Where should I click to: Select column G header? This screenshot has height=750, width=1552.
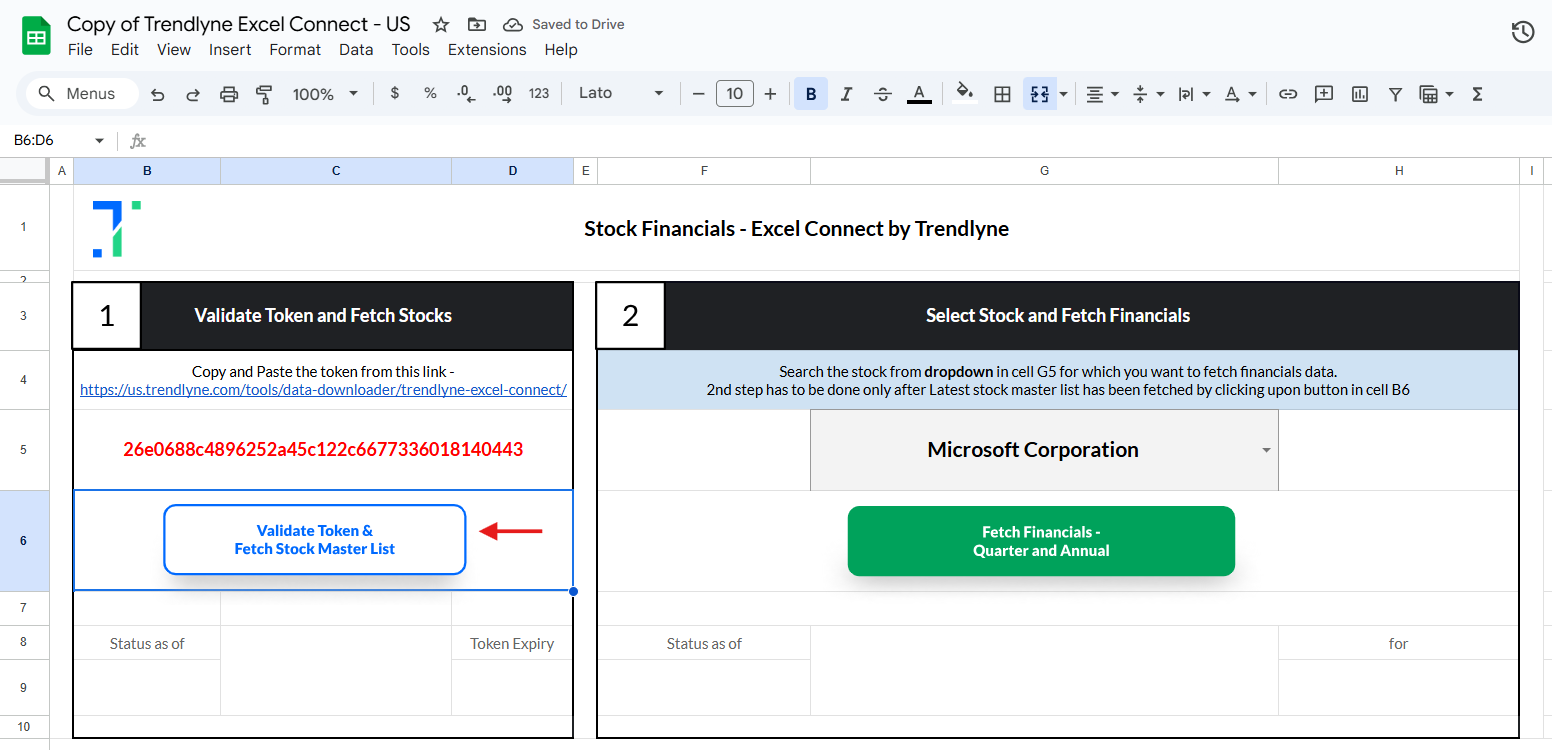pos(1044,171)
